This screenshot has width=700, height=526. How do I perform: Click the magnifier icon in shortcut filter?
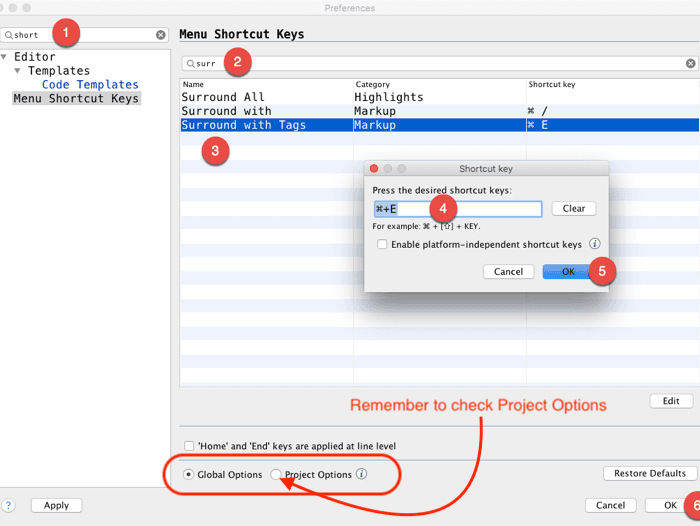coord(190,63)
